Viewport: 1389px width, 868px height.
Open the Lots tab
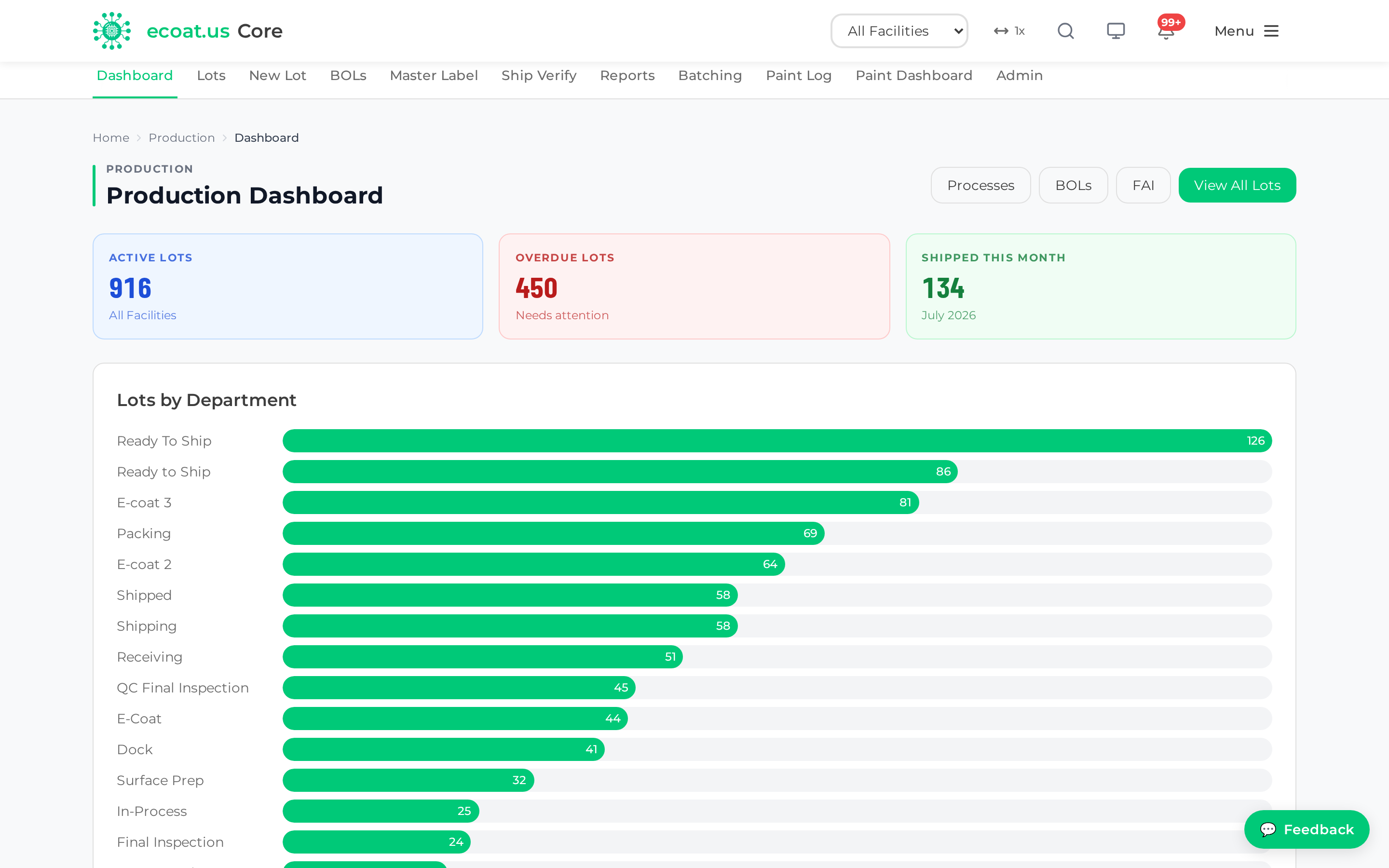tap(211, 76)
